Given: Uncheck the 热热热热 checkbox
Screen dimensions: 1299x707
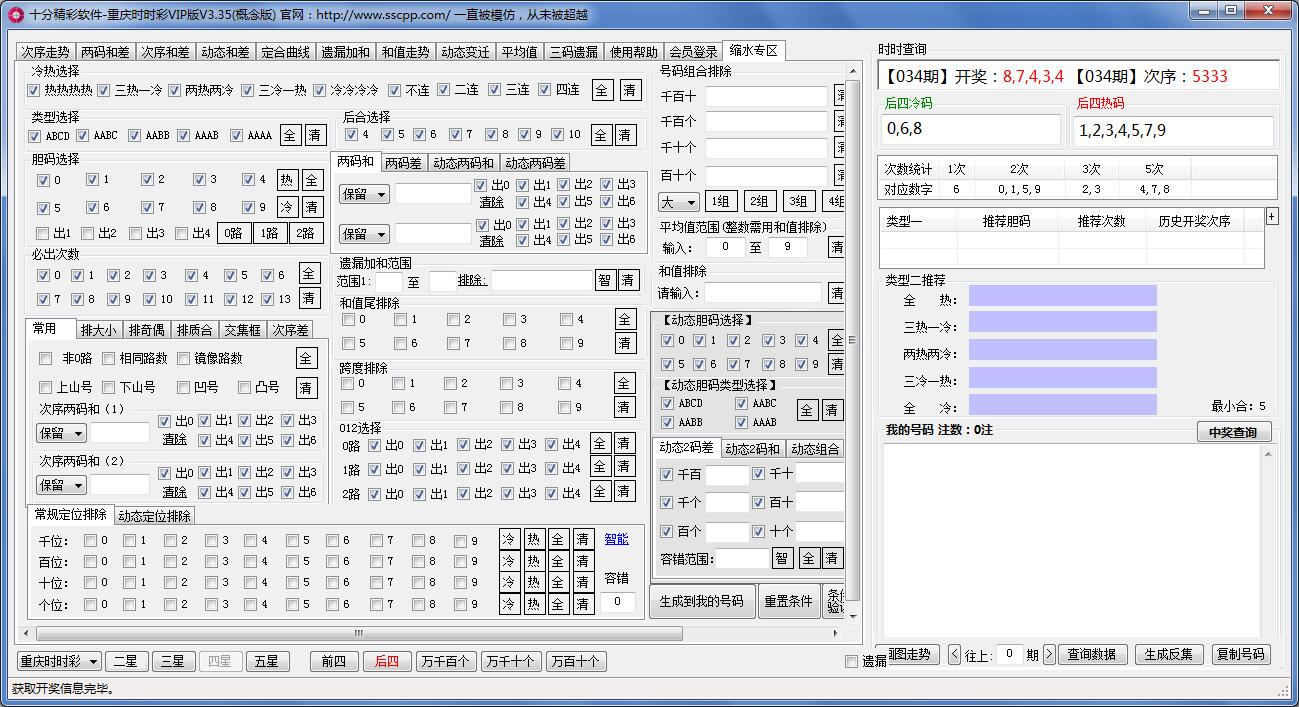Looking at the screenshot, I should click(x=34, y=90).
